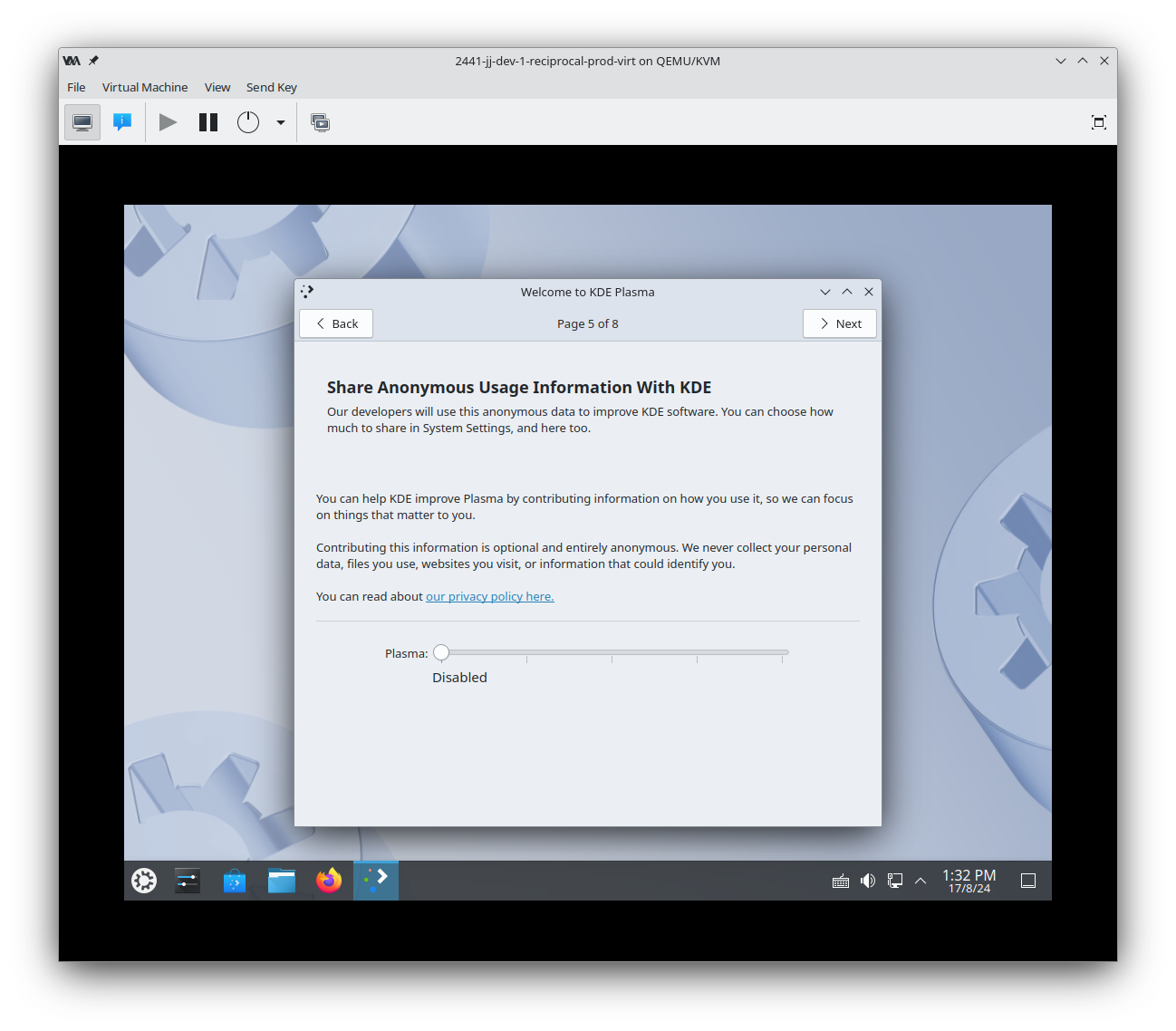The image size is (1176, 1031).
Task: Minimize the QEMU/KVM viewer window
Action: (1061, 61)
